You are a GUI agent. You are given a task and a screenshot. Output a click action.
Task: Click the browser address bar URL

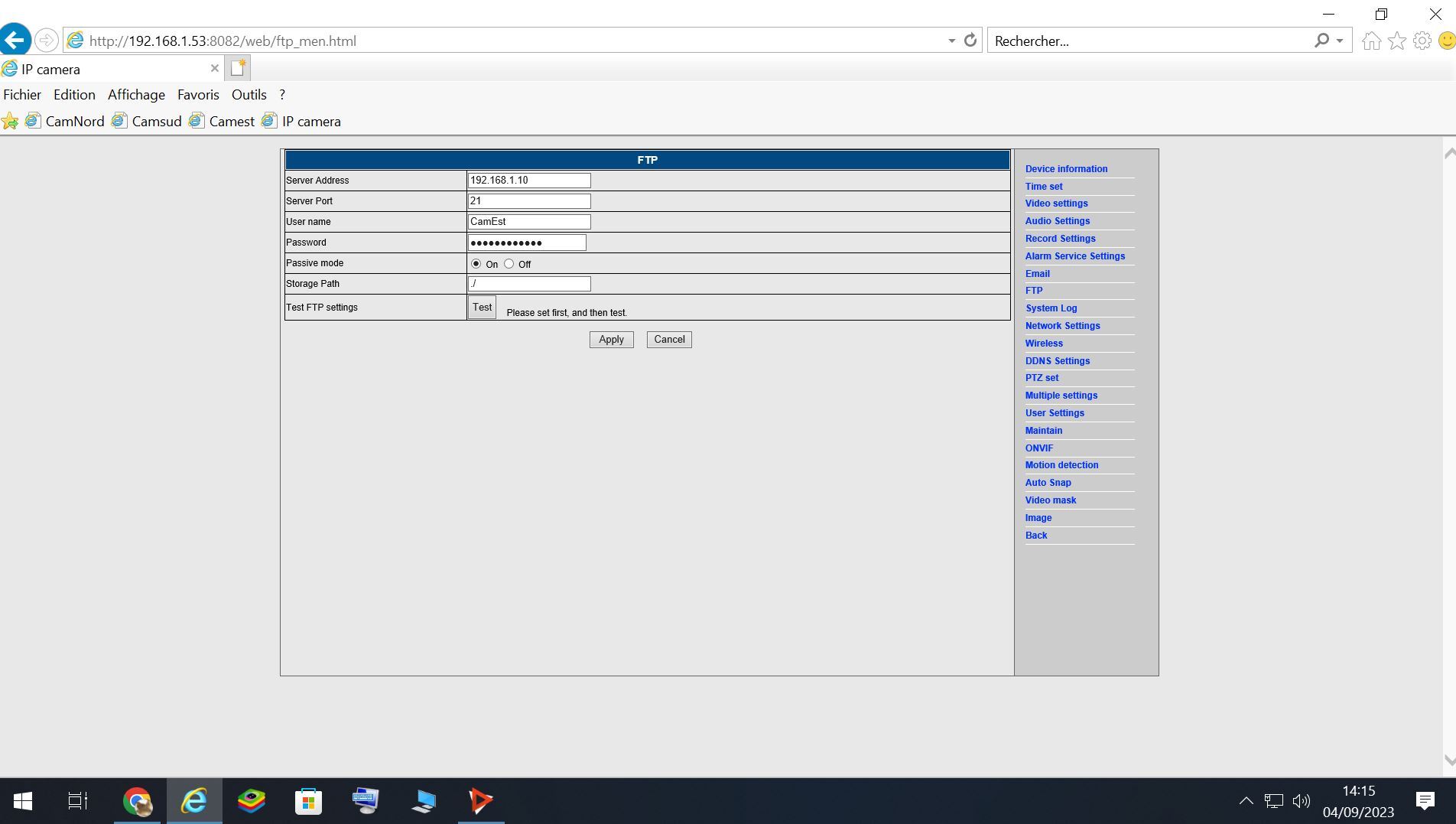(223, 41)
